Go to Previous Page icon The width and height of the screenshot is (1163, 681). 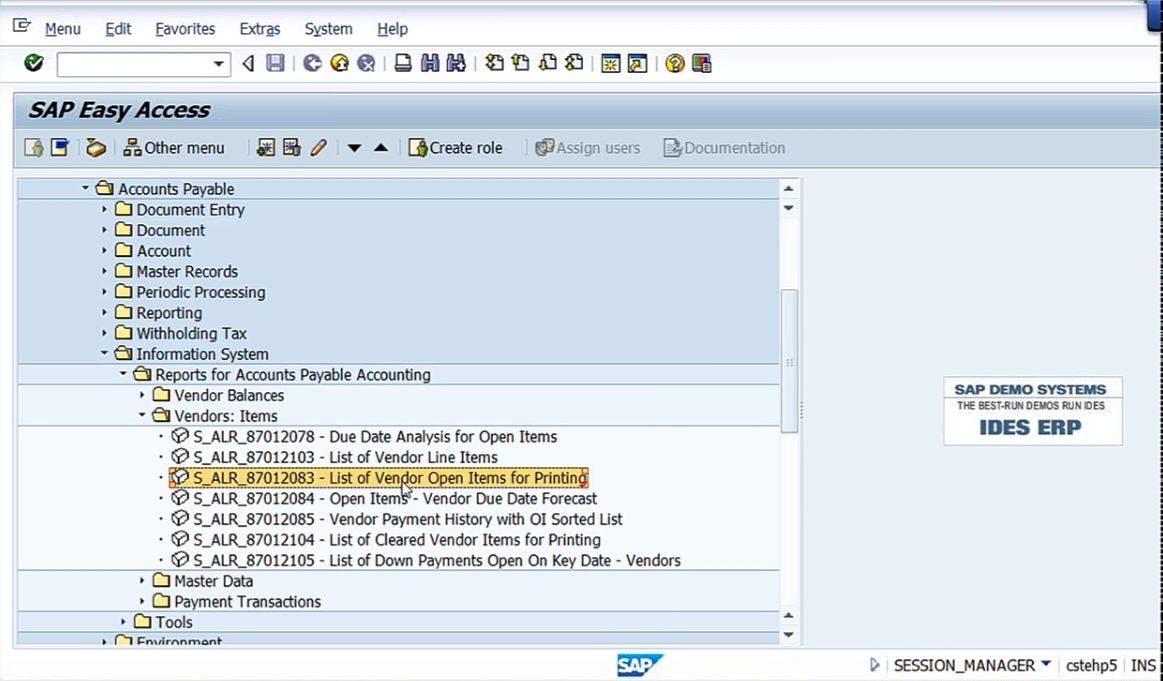pyautogui.click(x=521, y=63)
